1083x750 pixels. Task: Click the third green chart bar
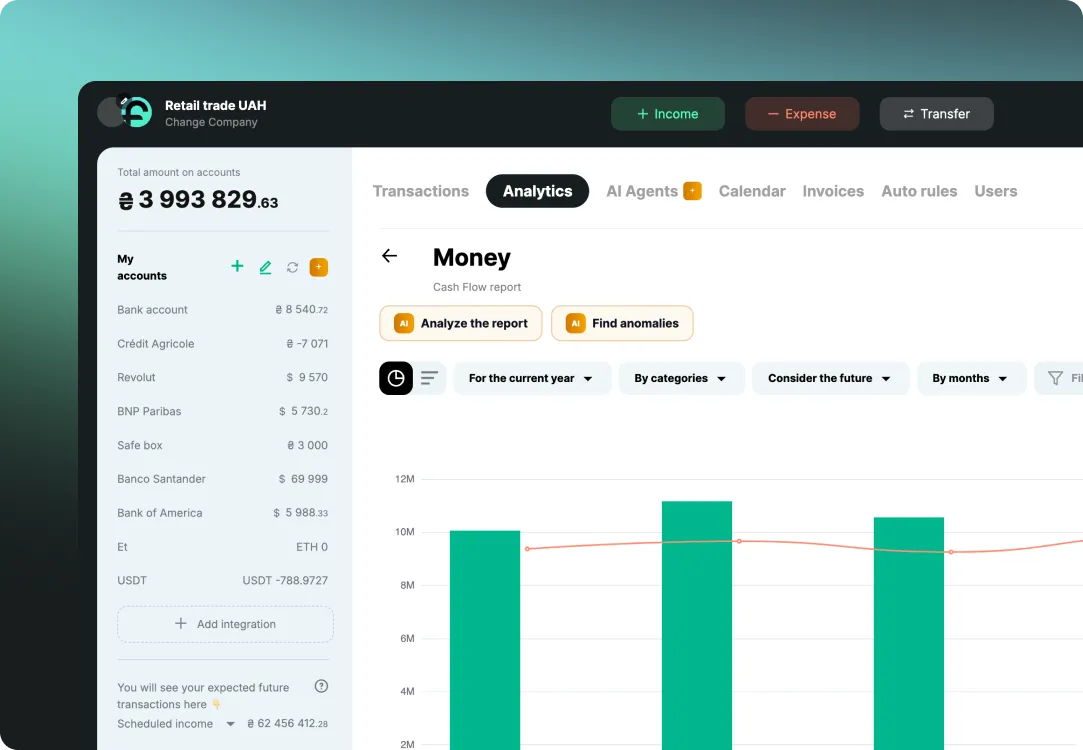(909, 633)
